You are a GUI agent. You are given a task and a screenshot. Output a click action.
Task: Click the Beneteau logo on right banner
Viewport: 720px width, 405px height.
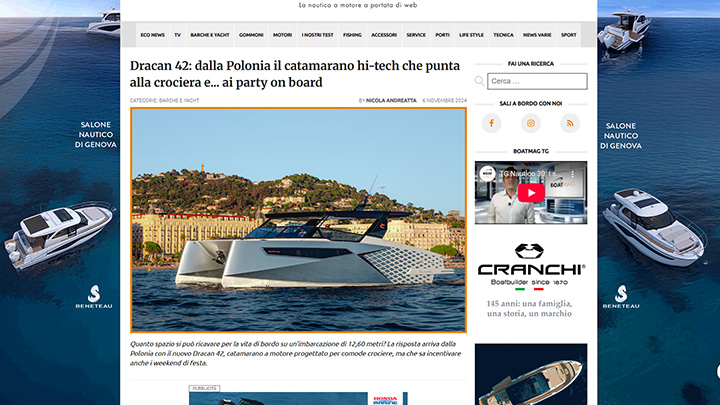621,296
